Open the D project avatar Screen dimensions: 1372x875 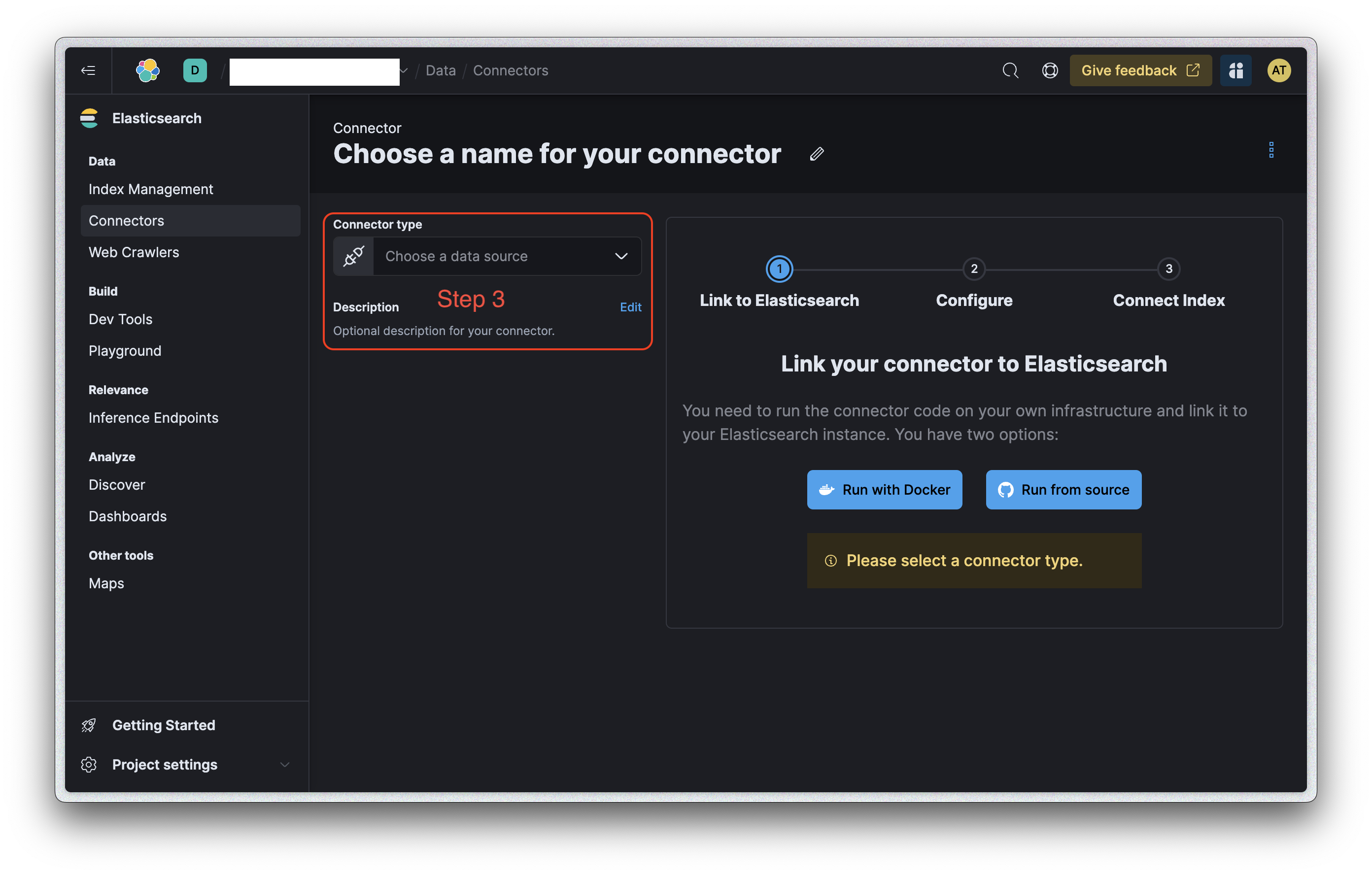(x=195, y=70)
